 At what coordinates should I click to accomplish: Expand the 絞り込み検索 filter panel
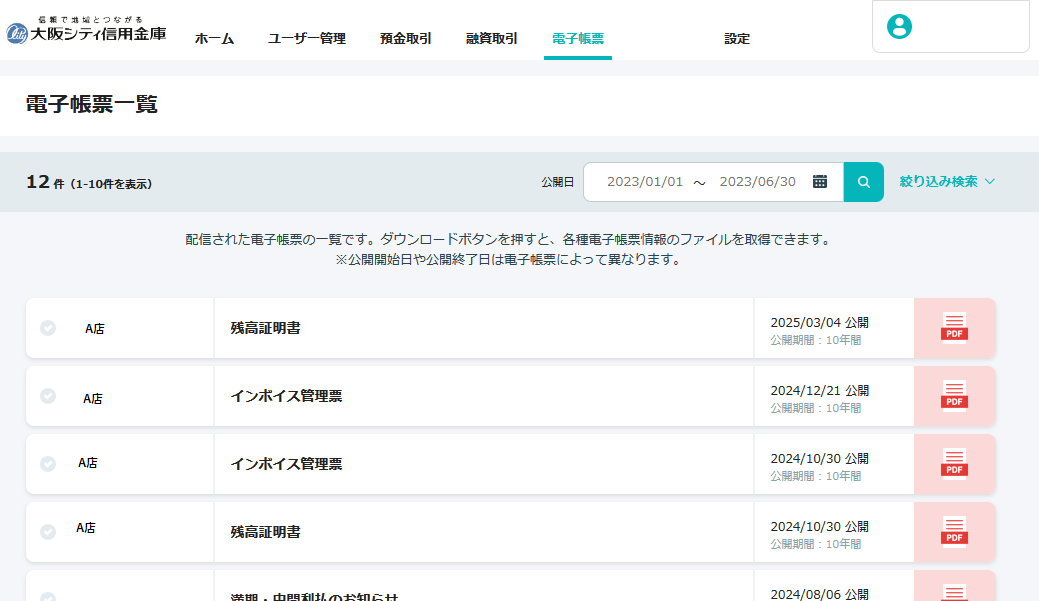(947, 182)
